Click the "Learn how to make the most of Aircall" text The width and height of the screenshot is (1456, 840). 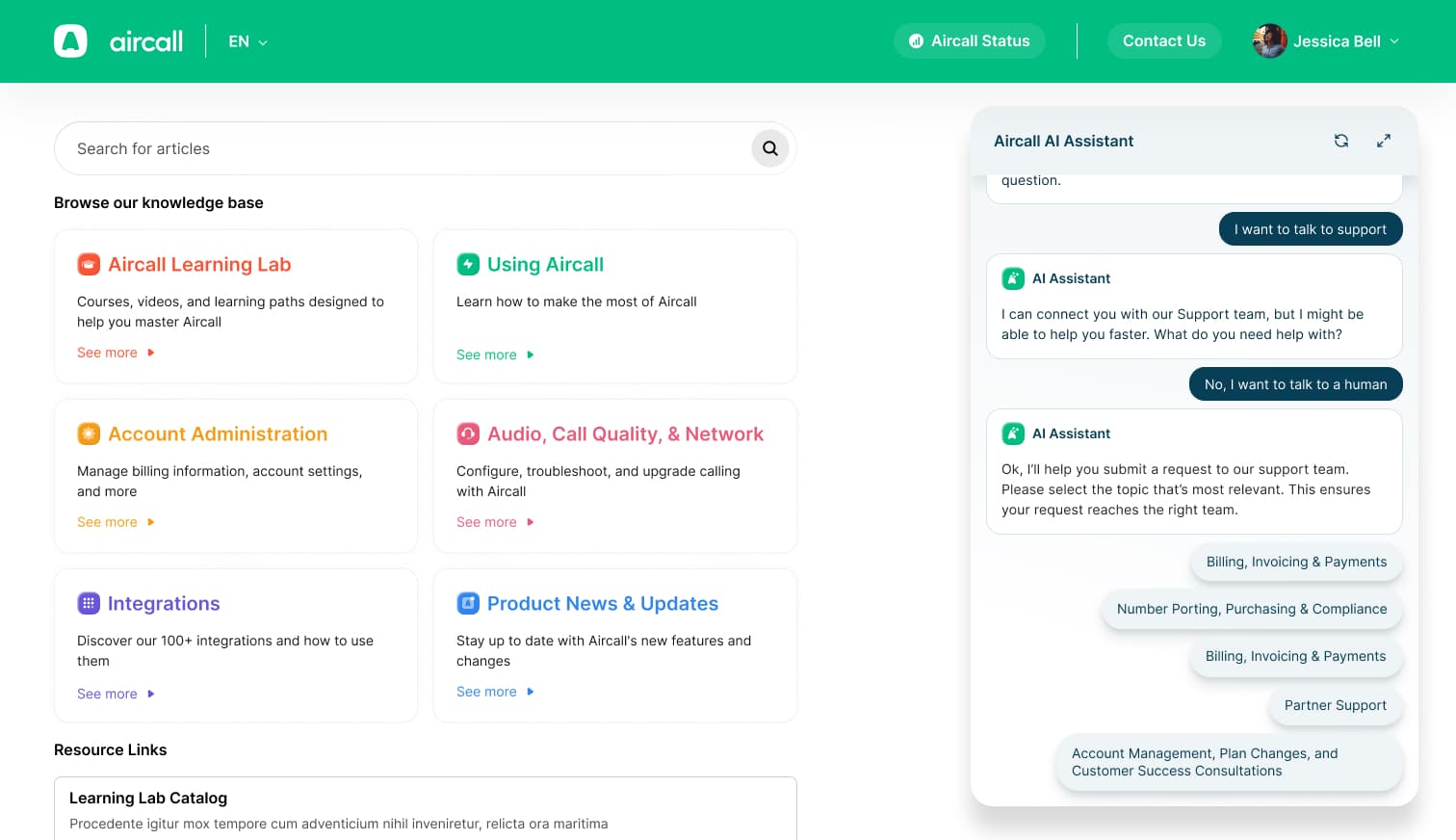point(577,302)
